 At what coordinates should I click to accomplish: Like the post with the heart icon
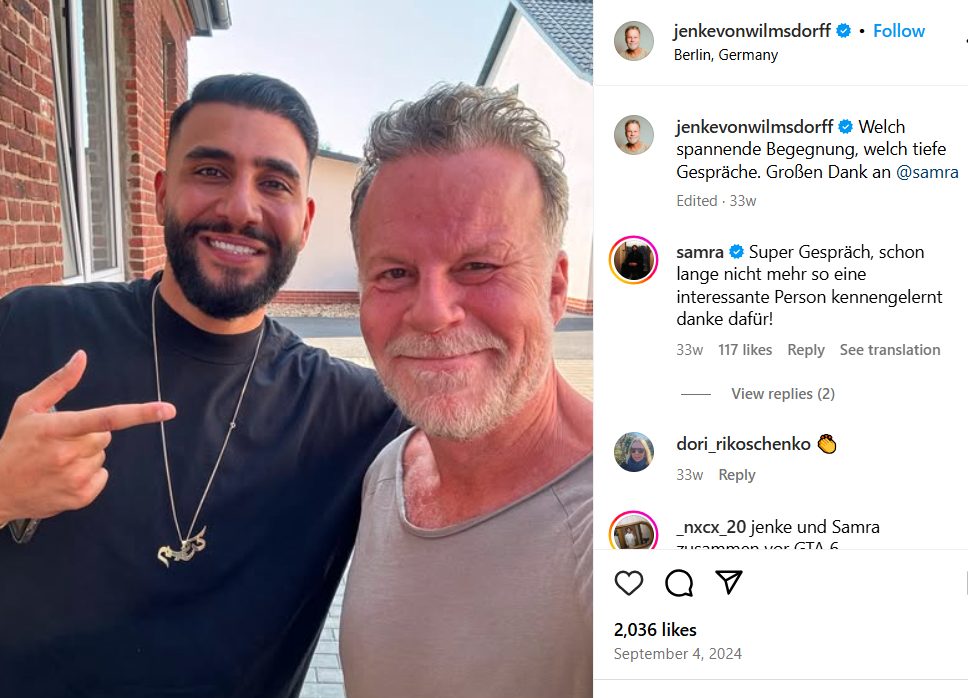click(x=628, y=583)
